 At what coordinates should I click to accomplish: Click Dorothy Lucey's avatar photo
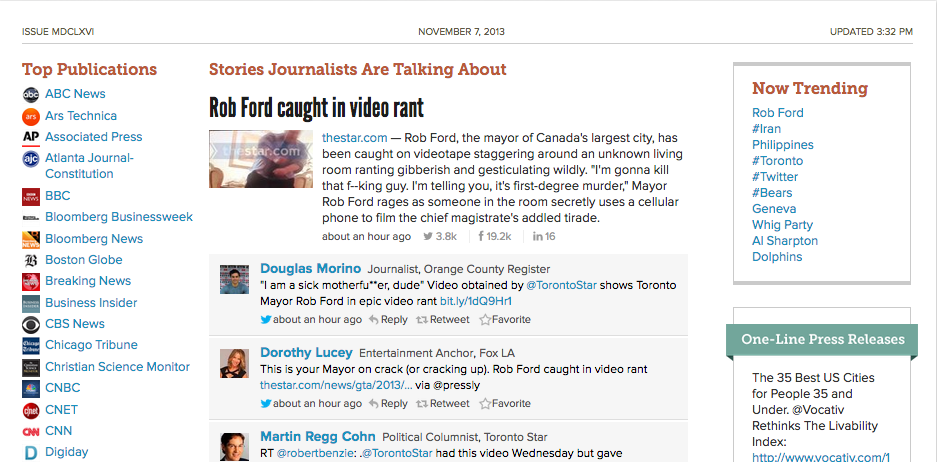click(x=234, y=363)
